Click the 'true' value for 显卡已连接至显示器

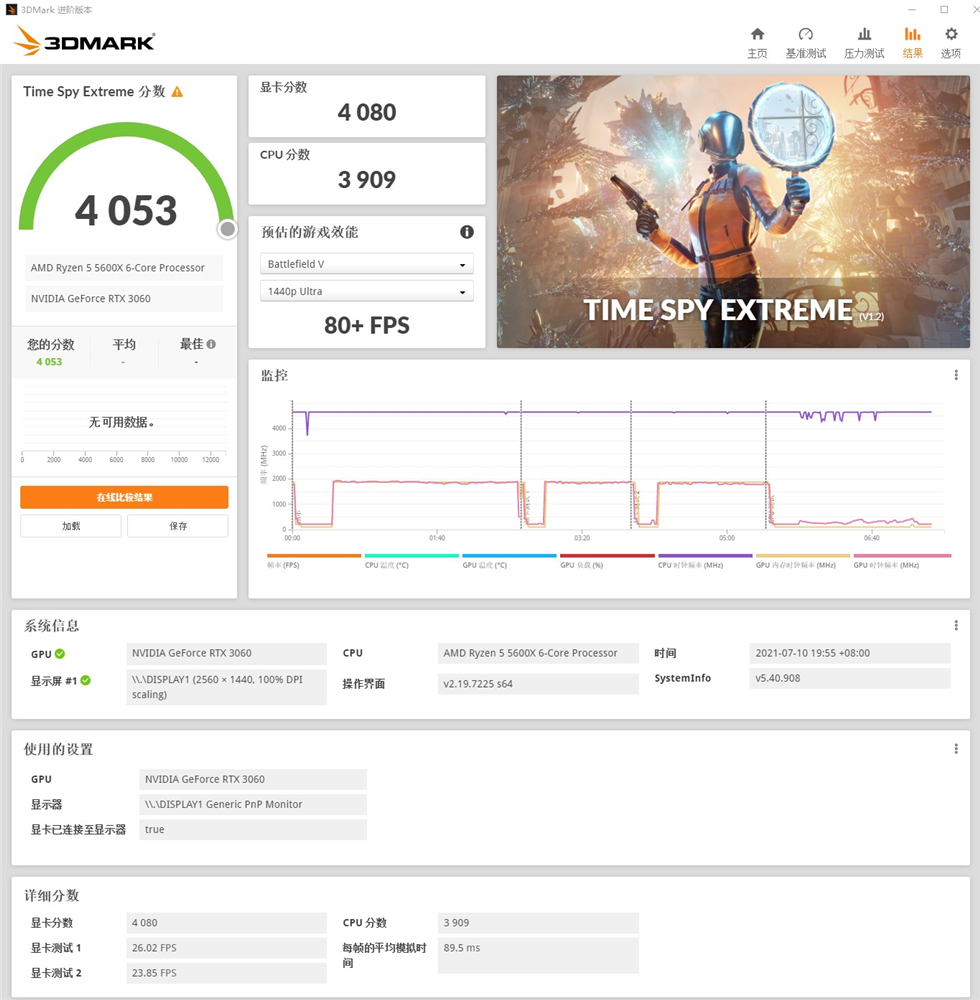(x=252, y=829)
